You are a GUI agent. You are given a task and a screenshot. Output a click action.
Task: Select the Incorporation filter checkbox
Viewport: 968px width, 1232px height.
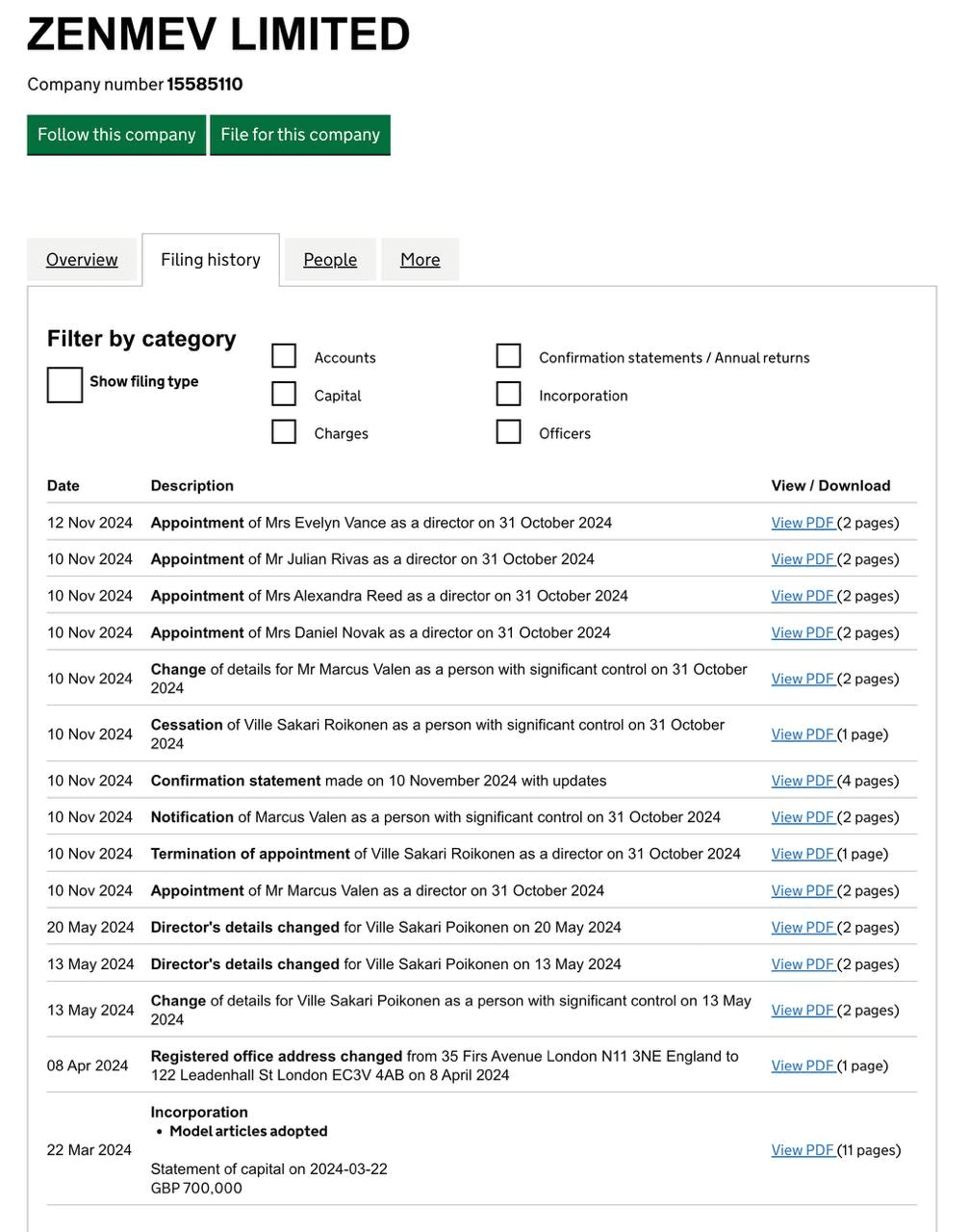click(508, 395)
